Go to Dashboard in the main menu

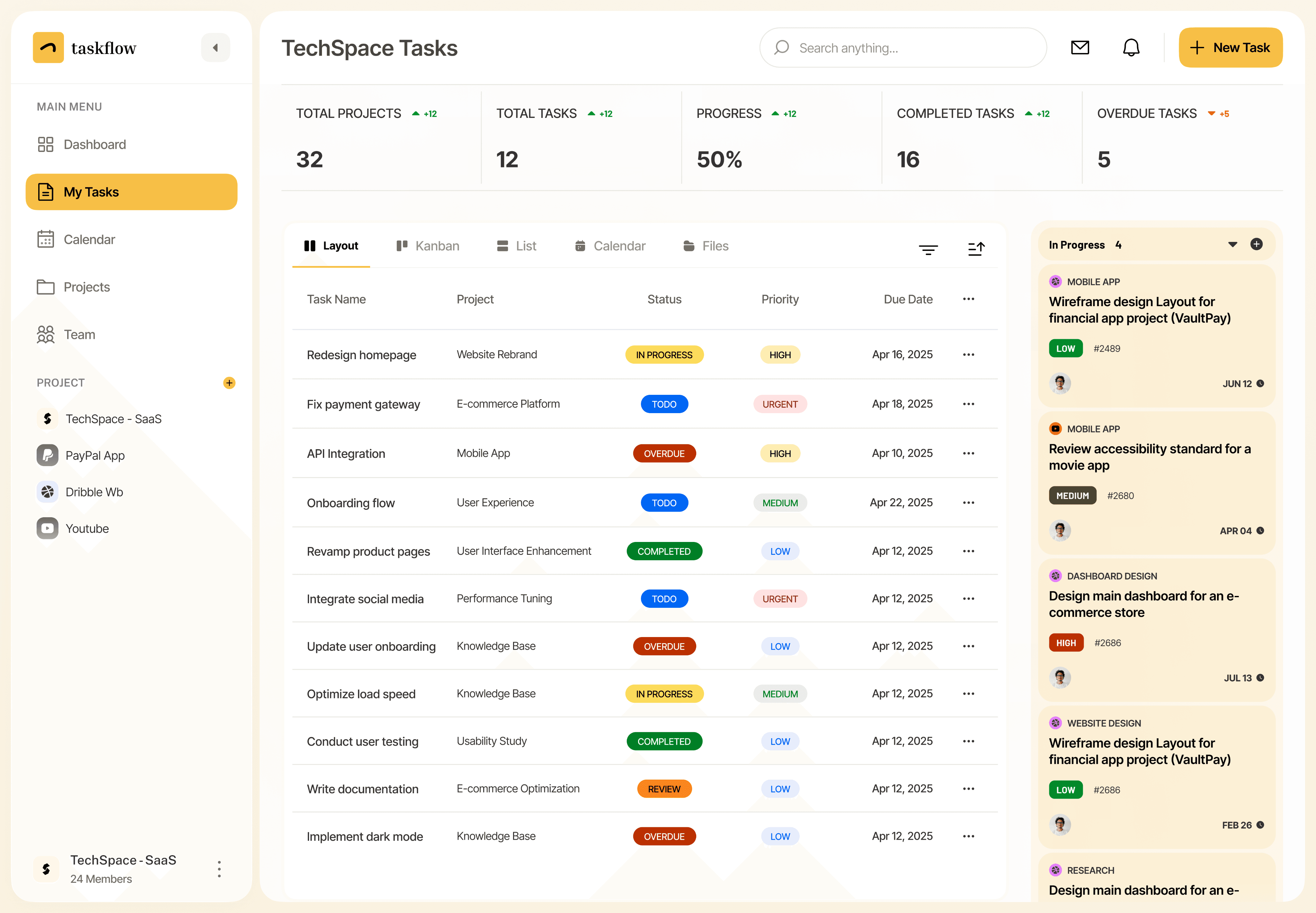(x=94, y=145)
